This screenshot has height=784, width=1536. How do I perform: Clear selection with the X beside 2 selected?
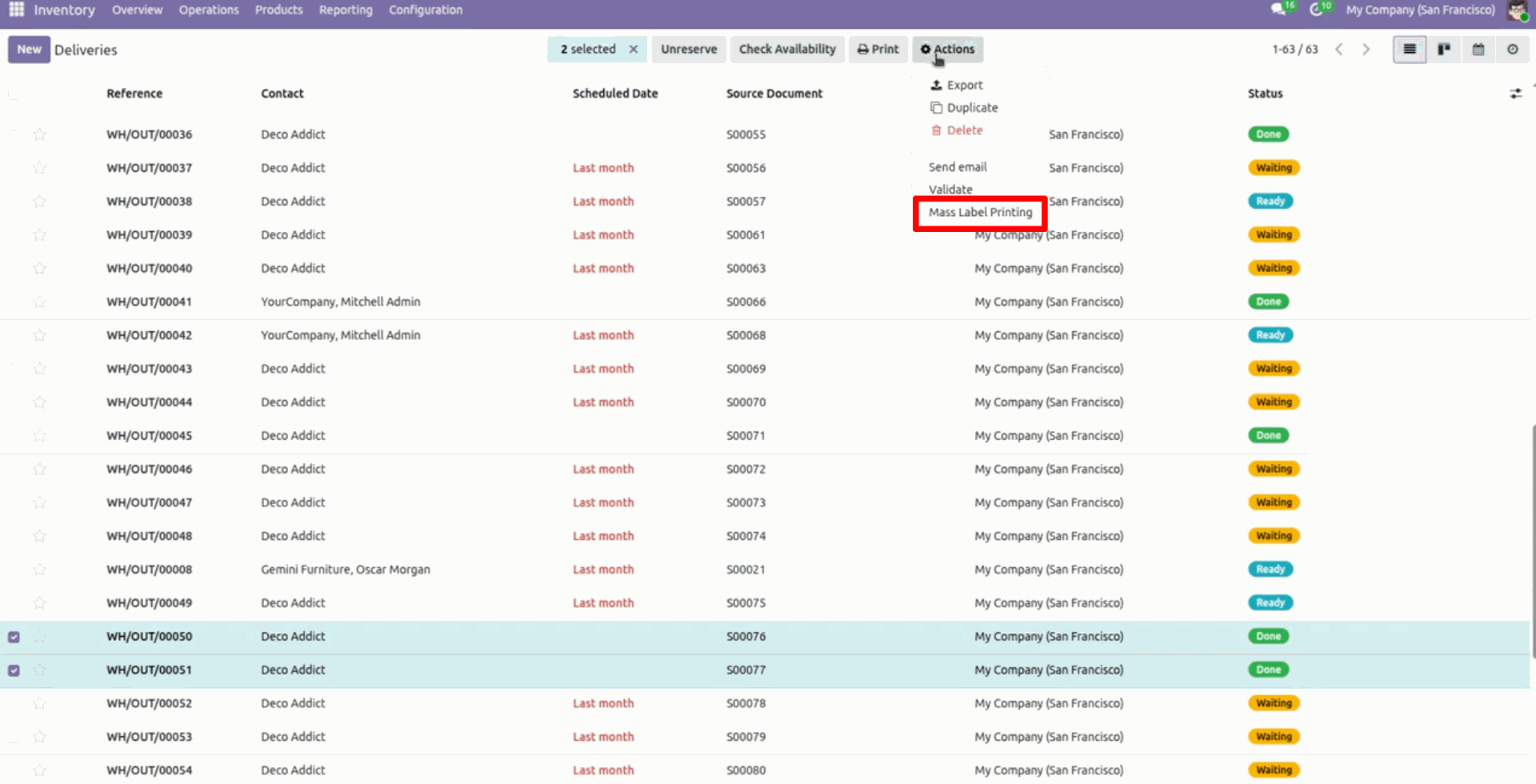634,50
